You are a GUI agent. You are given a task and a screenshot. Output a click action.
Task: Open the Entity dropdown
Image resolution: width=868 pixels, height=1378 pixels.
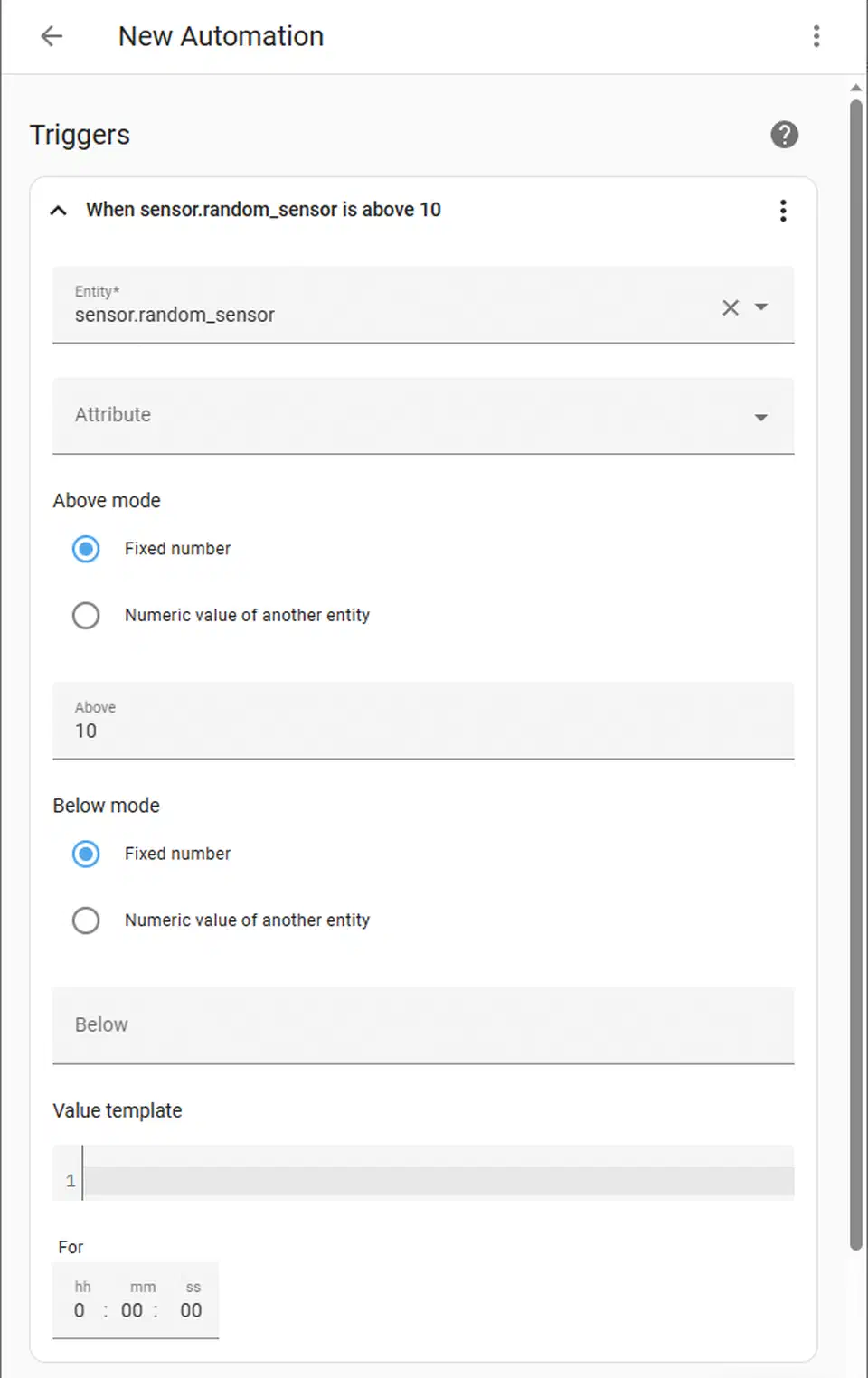tap(762, 307)
